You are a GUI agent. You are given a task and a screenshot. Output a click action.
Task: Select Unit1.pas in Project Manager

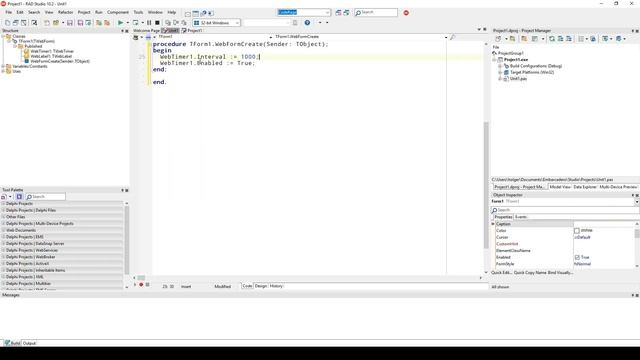tap(518, 79)
